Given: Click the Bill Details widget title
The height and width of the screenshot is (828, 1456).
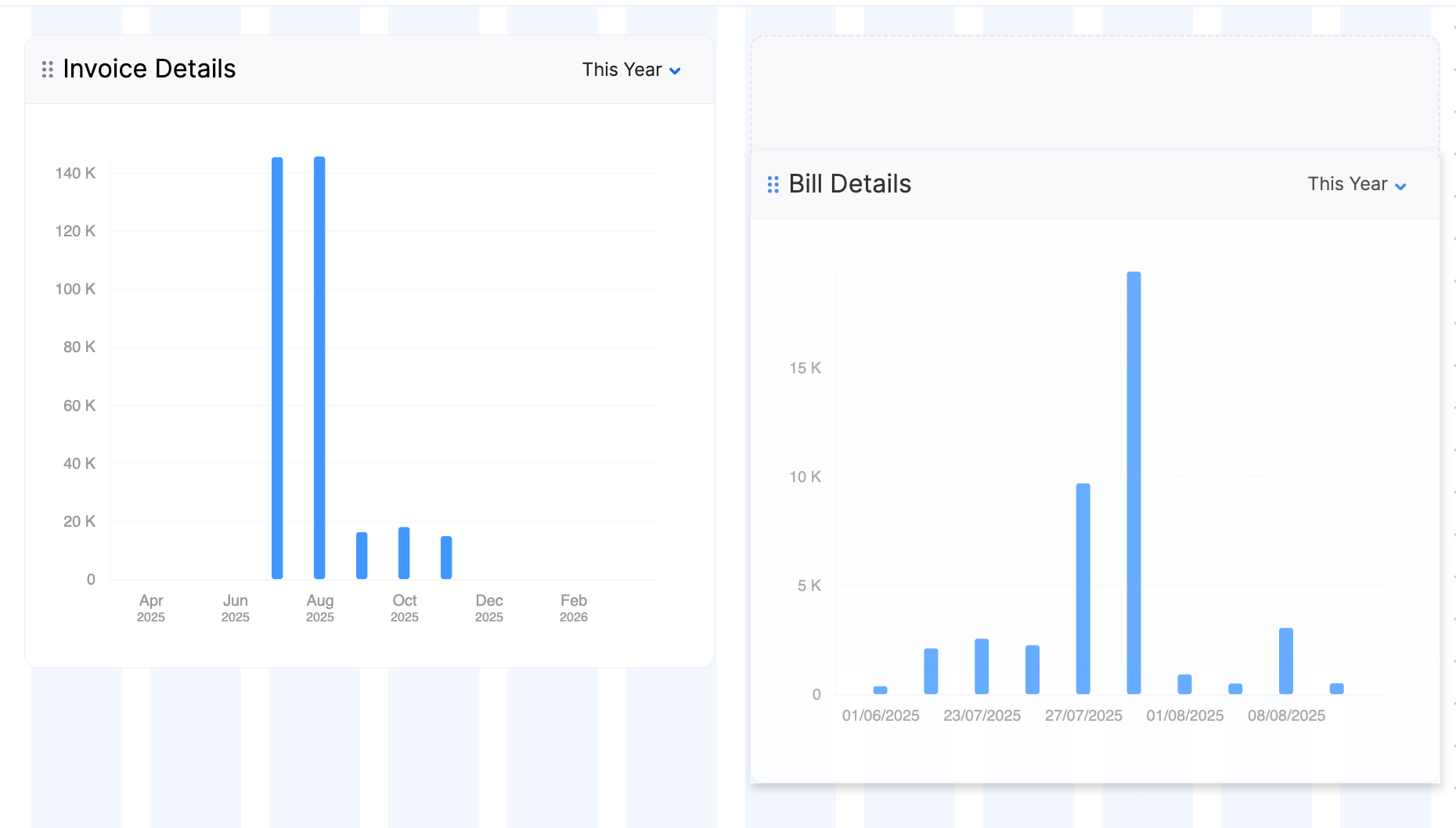Looking at the screenshot, I should pos(849,185).
